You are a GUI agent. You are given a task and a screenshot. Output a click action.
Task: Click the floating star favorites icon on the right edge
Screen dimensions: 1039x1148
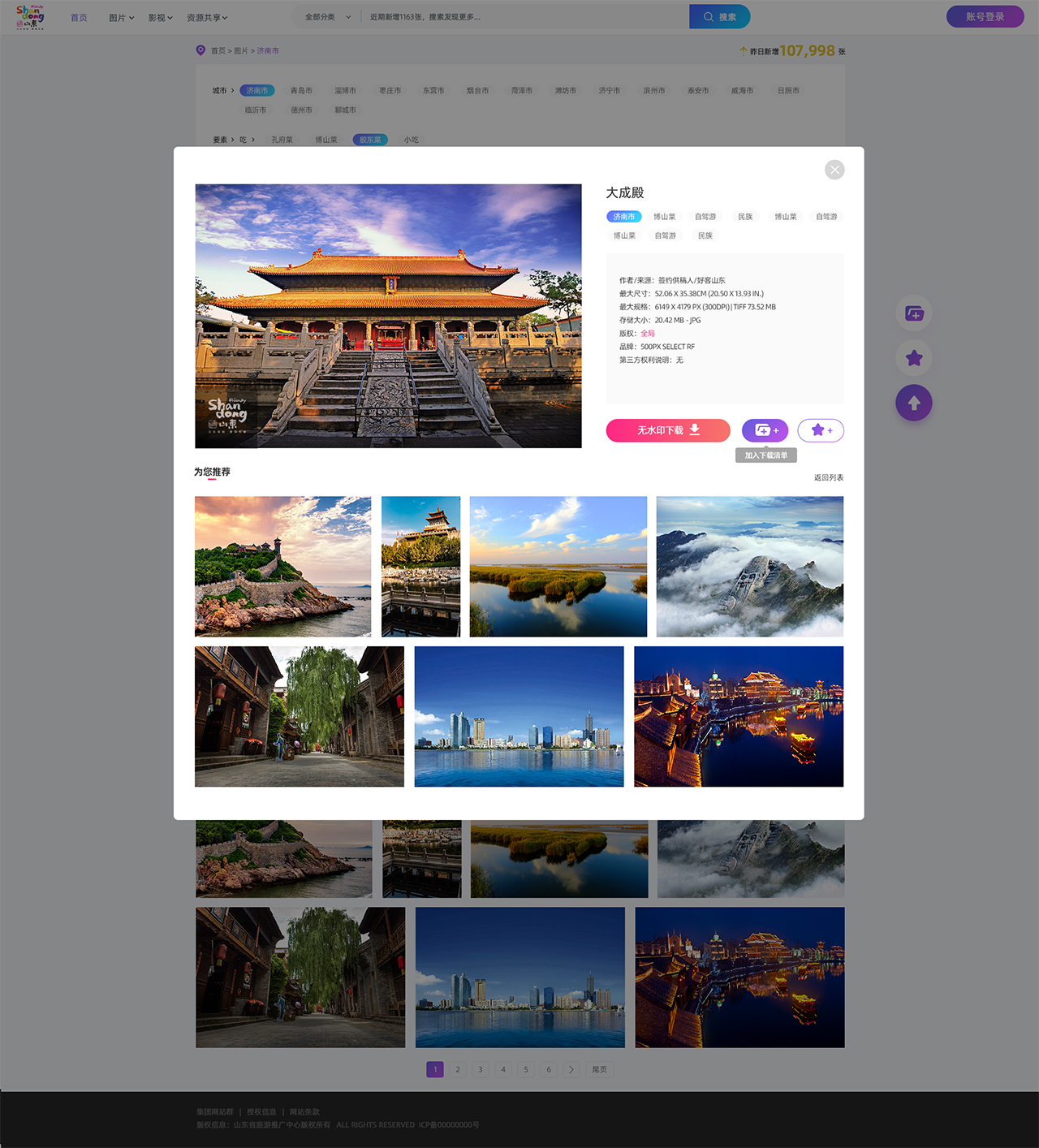coord(914,357)
